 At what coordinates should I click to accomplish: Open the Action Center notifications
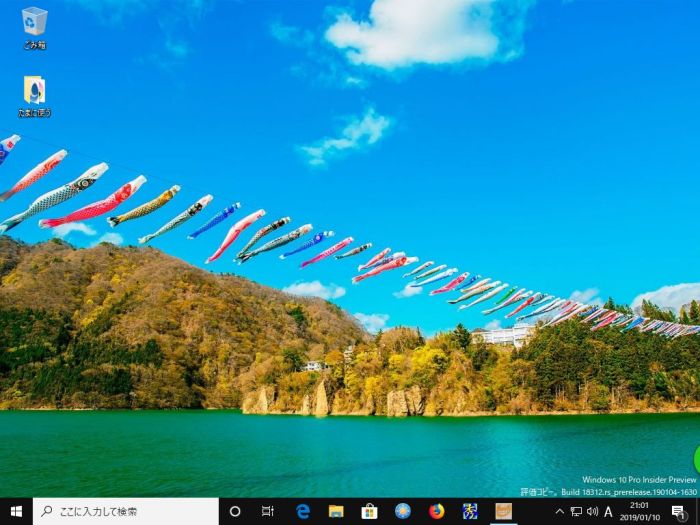point(678,512)
